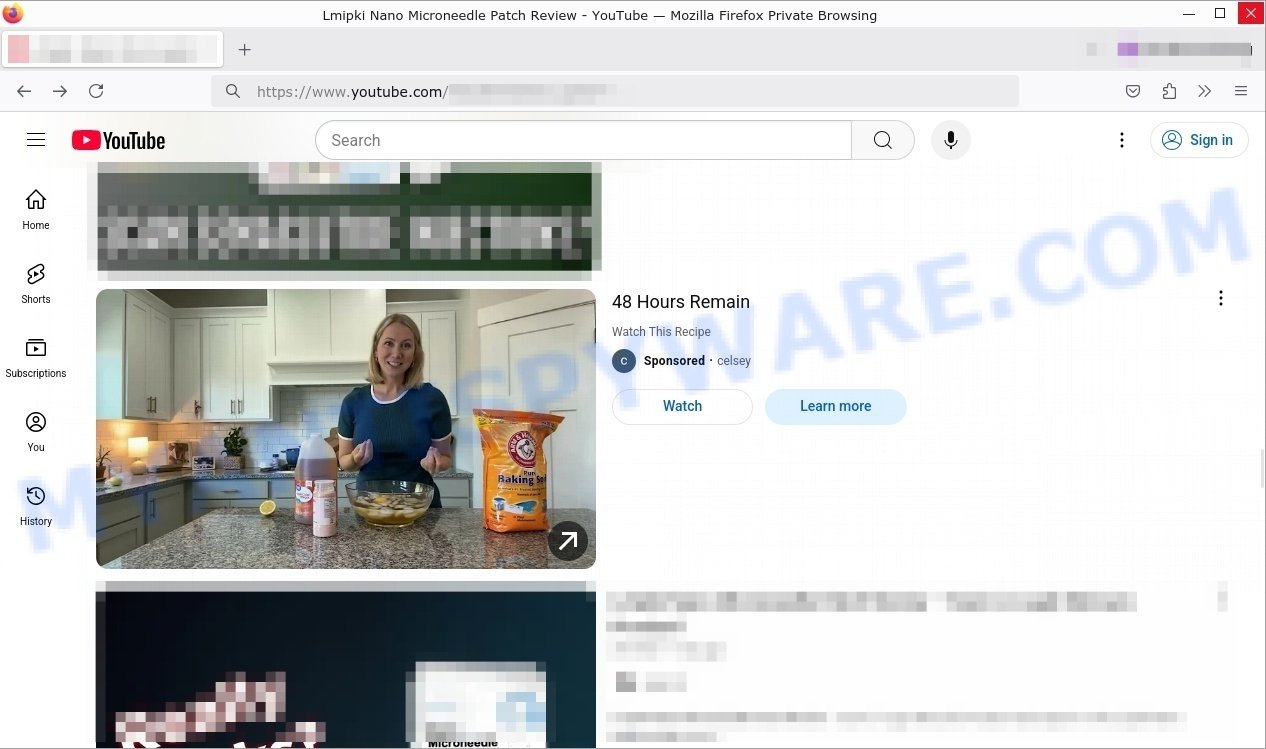
Task: Click into the YouTube search box
Action: [x=583, y=140]
